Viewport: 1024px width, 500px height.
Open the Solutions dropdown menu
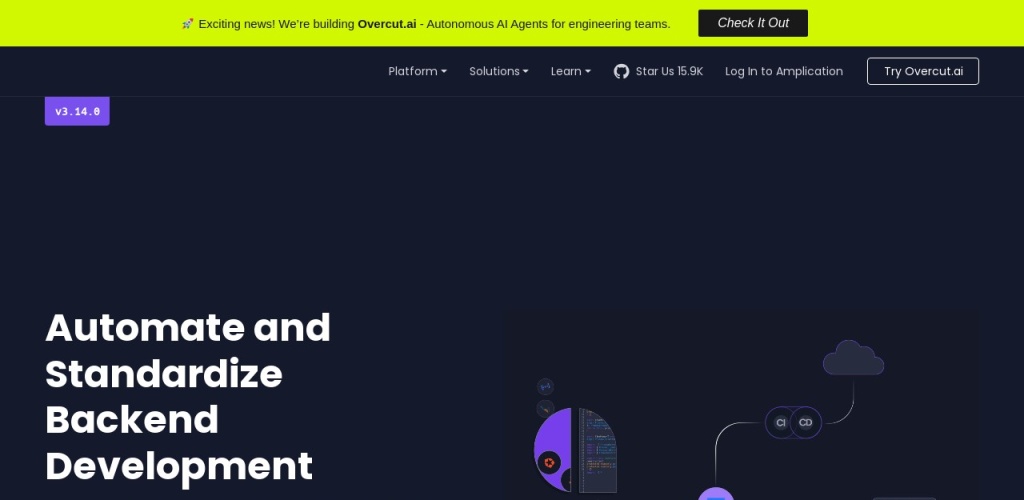pyautogui.click(x=498, y=71)
